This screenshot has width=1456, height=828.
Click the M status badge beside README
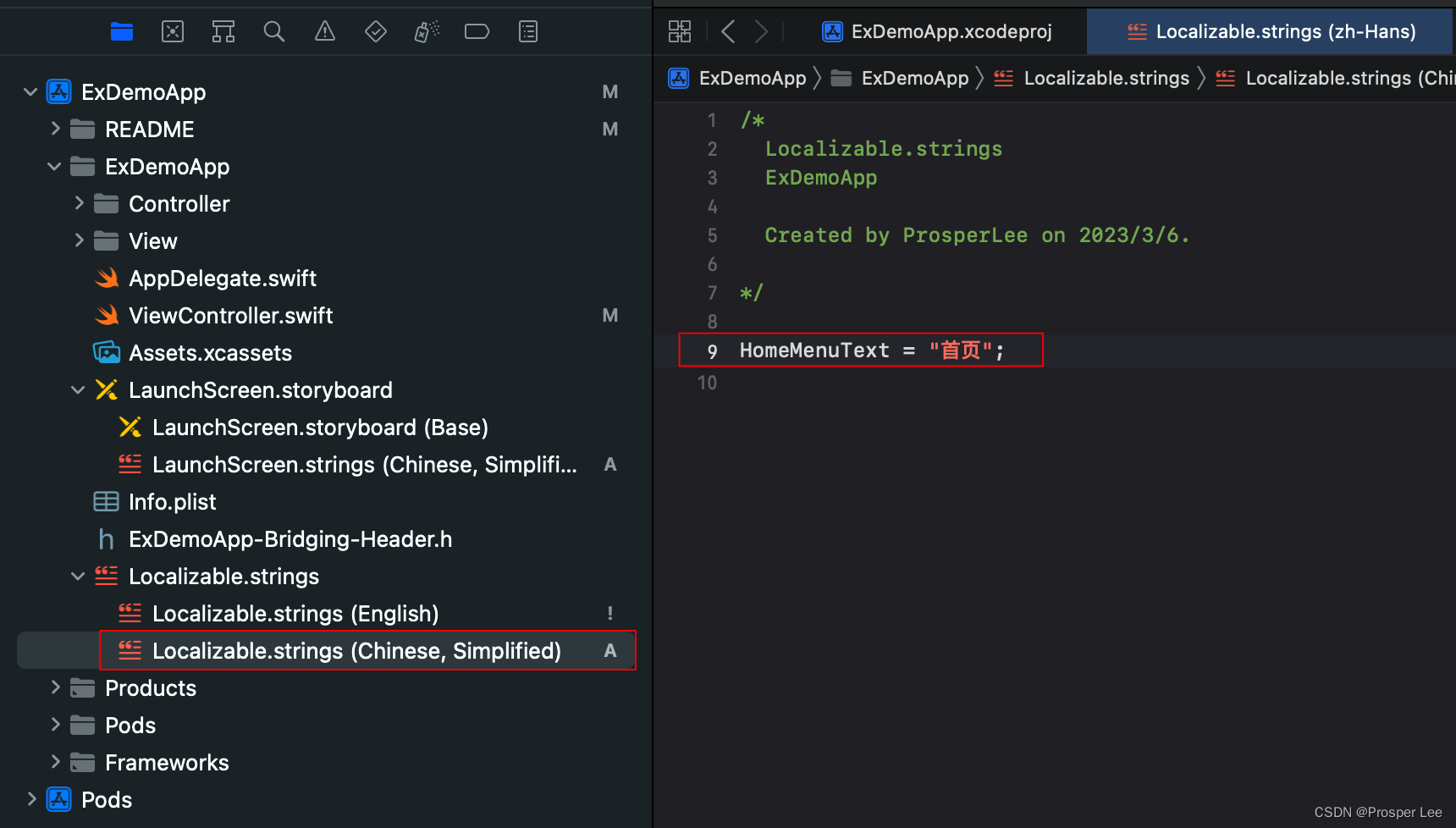click(609, 129)
